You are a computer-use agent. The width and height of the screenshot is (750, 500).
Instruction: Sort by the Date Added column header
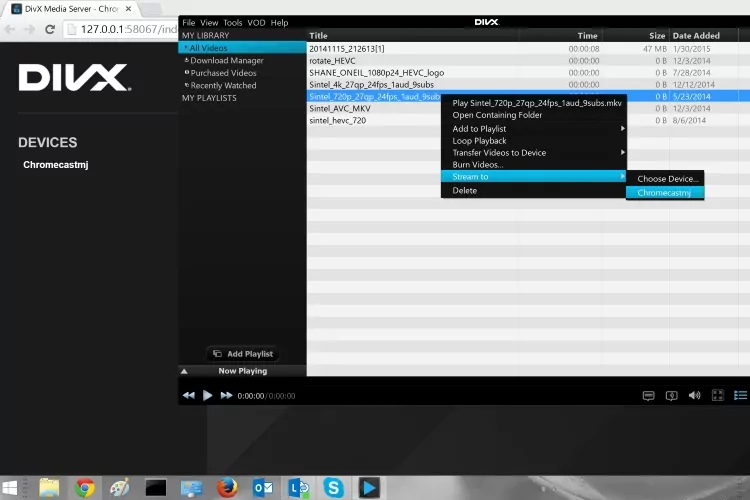703,35
